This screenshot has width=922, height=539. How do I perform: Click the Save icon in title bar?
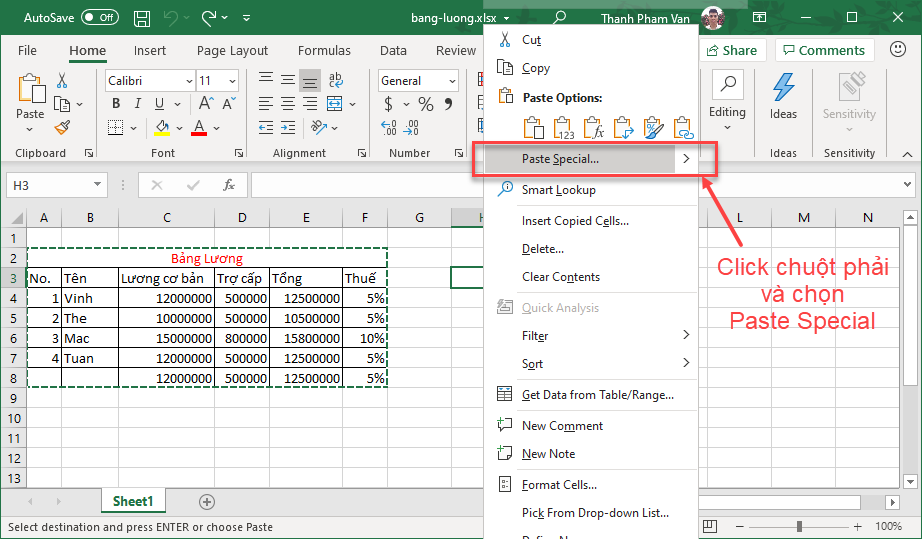pyautogui.click(x=142, y=18)
